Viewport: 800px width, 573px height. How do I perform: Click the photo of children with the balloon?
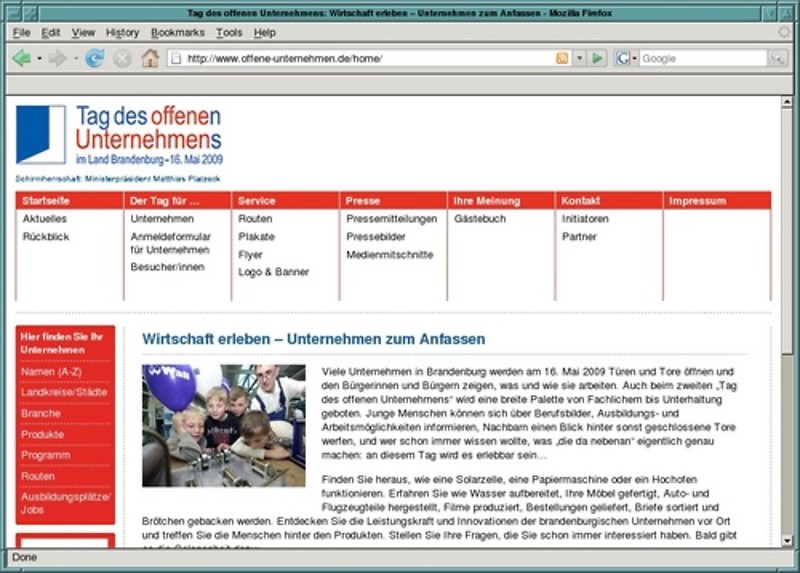(223, 425)
